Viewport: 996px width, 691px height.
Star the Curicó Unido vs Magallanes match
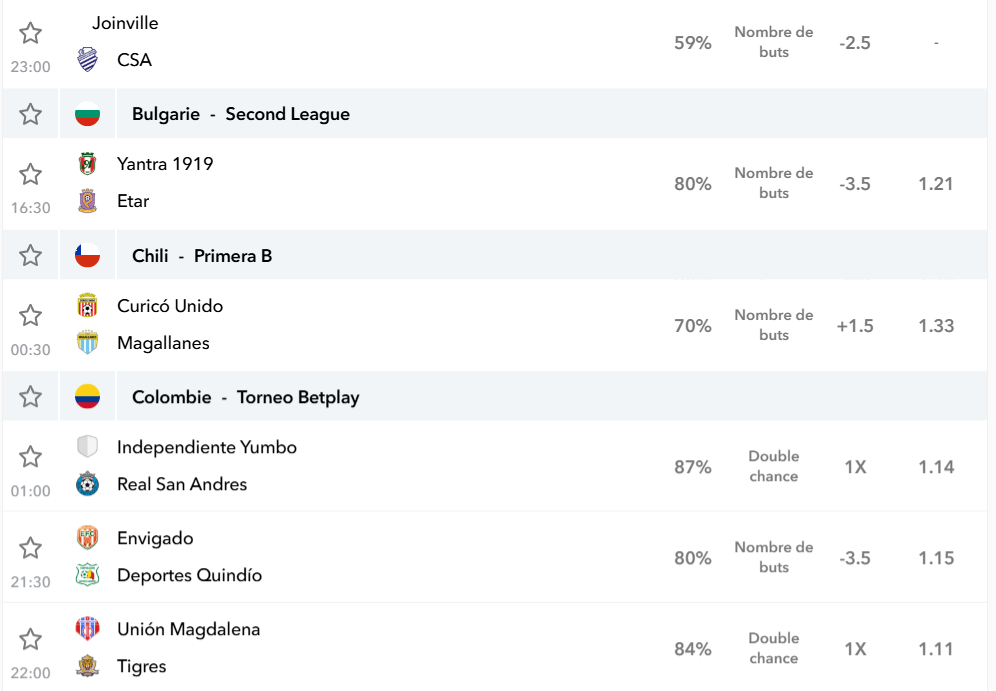point(30,316)
